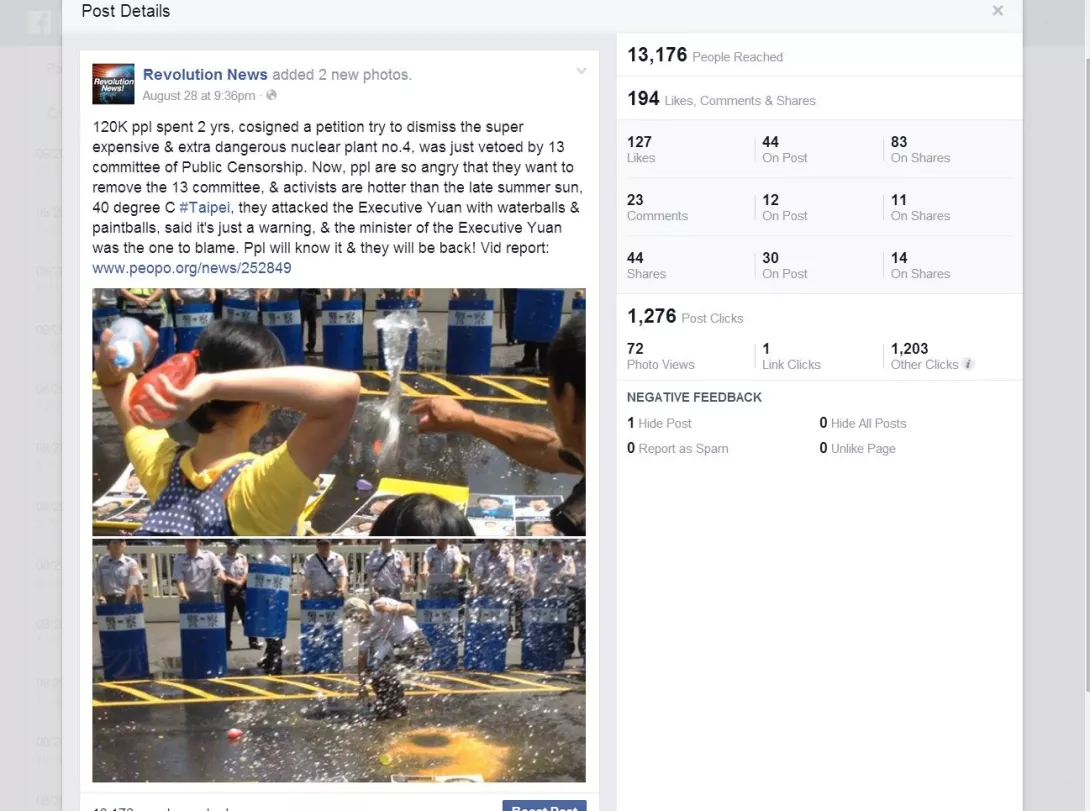Click the Other Clicks info icon
Screen dimensions: 1090x811
click(968, 364)
